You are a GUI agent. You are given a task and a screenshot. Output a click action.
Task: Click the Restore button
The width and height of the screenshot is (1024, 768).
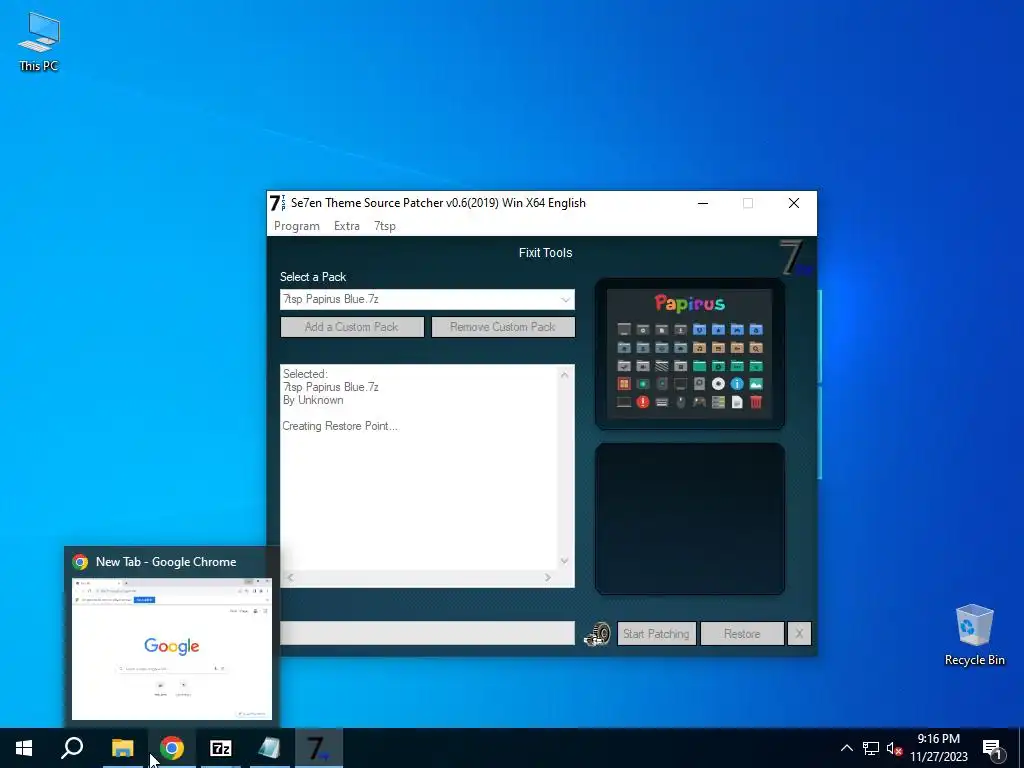click(742, 633)
